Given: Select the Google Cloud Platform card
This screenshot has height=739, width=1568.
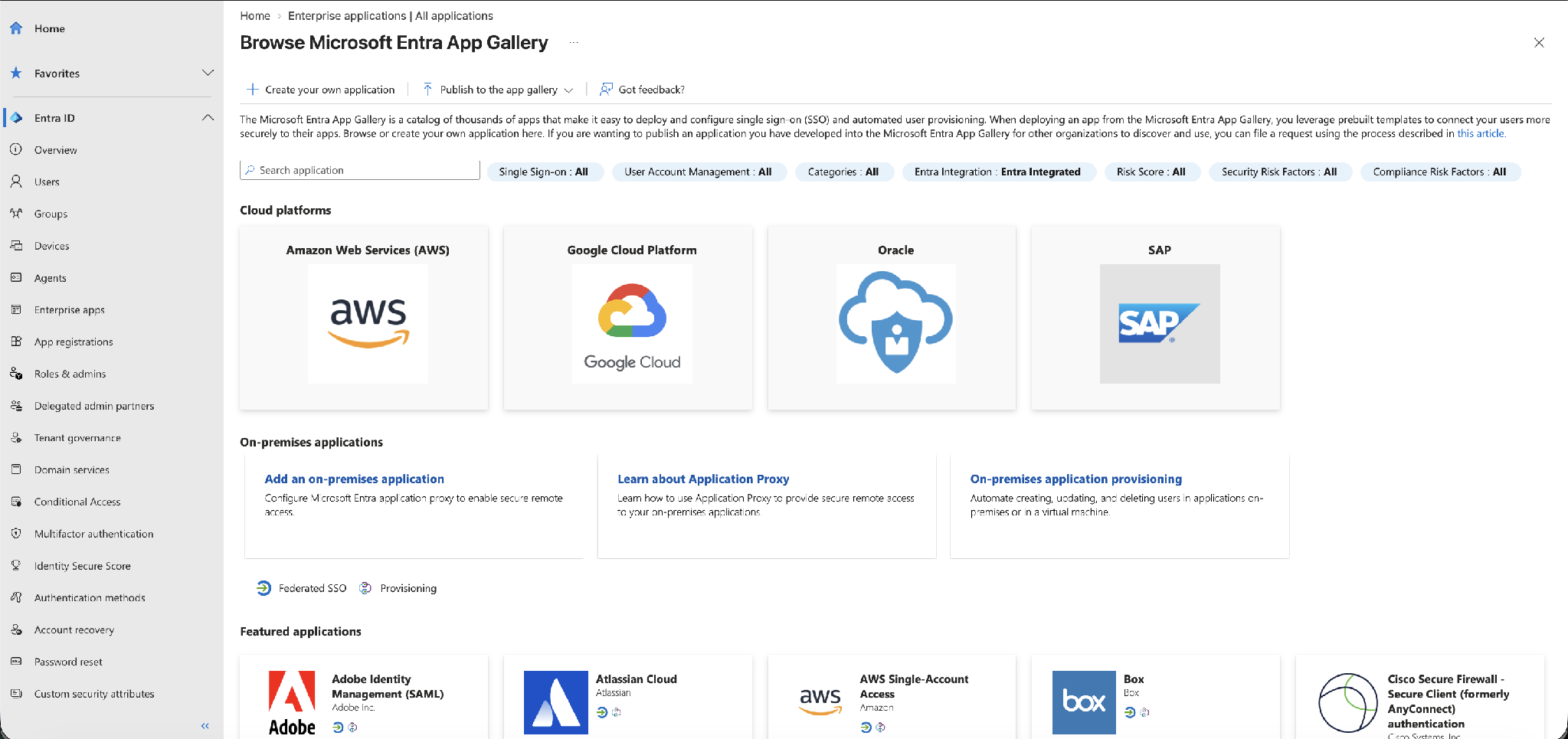Looking at the screenshot, I should [628, 318].
